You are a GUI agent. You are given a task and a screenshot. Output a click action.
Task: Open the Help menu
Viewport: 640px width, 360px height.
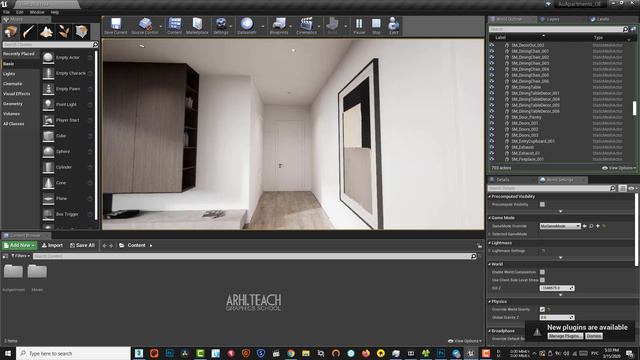[55, 12]
